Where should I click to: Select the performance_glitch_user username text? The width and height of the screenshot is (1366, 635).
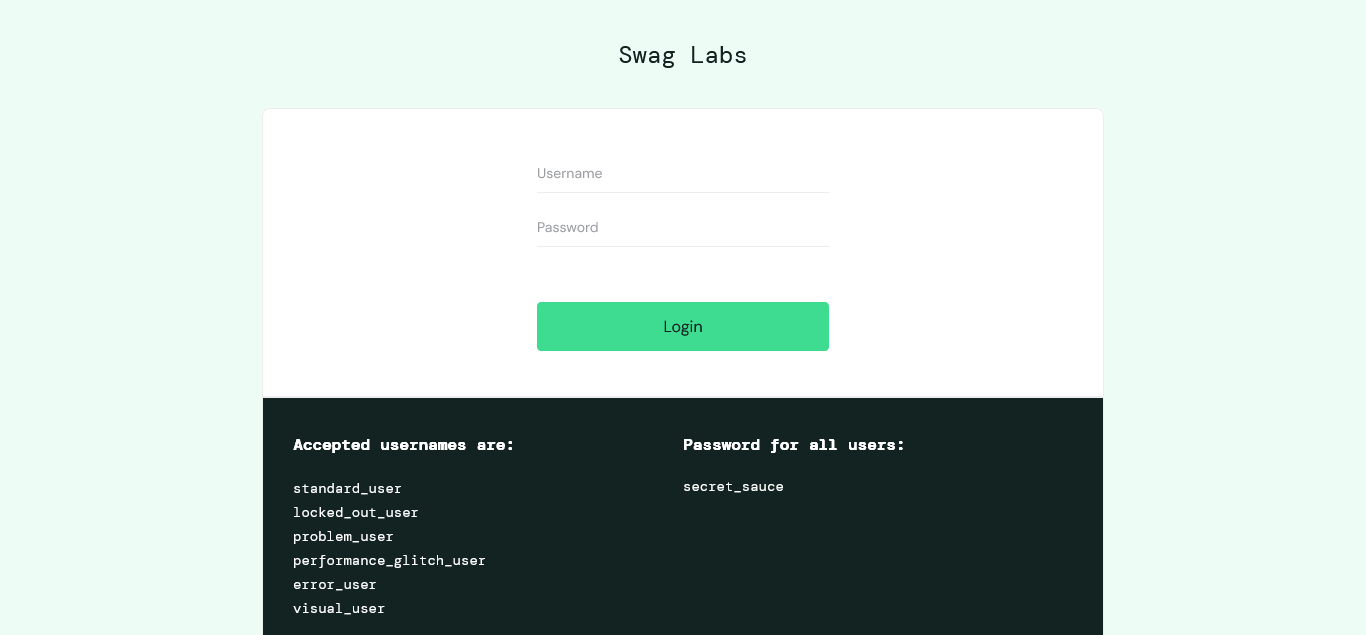(389, 561)
